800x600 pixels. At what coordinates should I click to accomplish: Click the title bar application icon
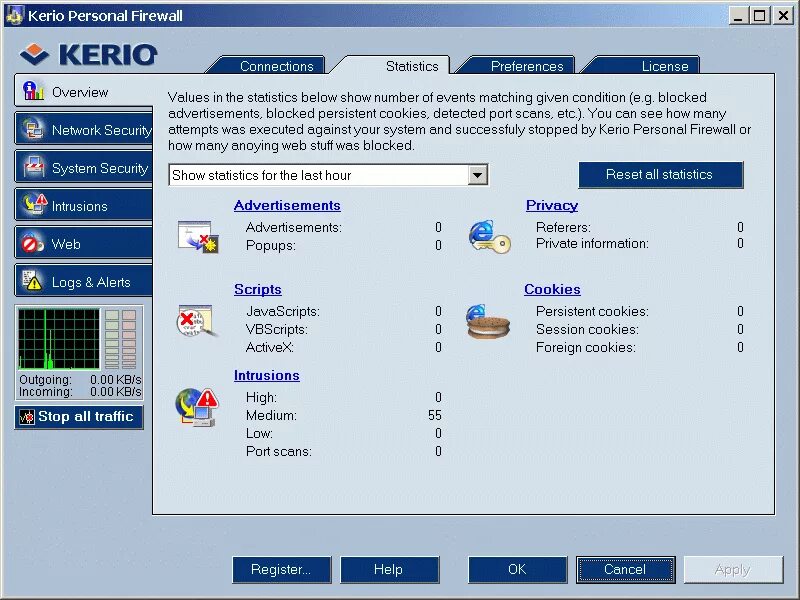[x=14, y=15]
